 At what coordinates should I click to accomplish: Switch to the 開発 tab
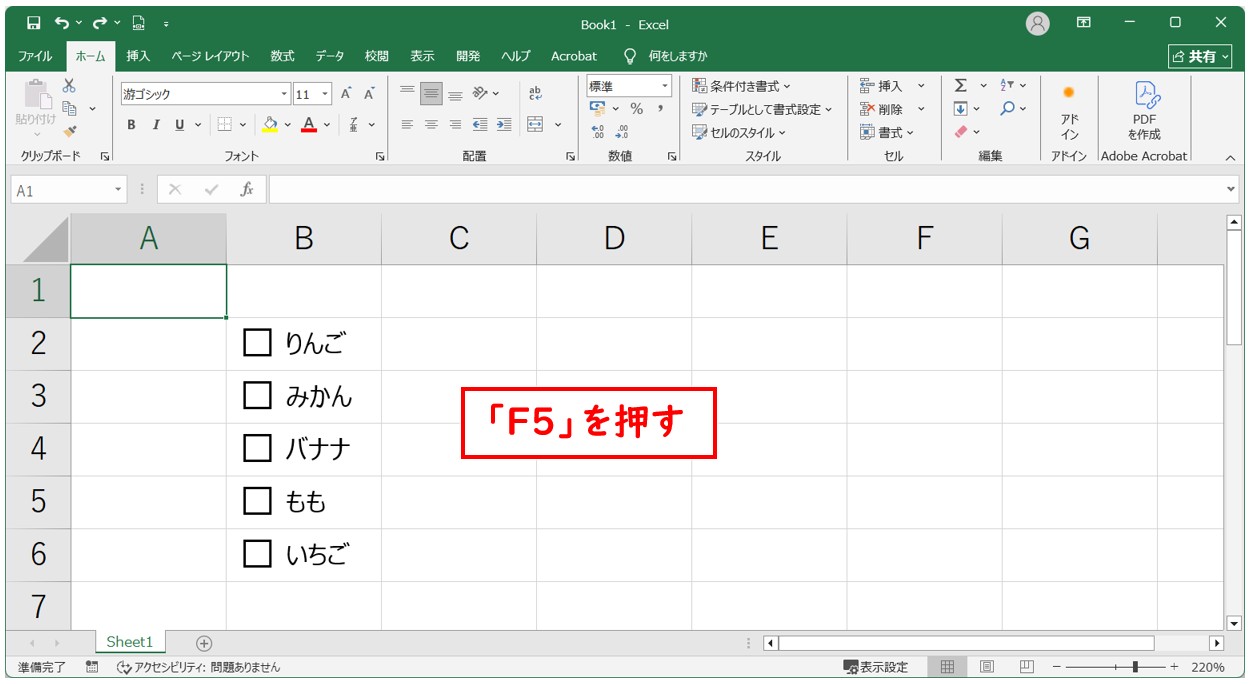click(468, 56)
